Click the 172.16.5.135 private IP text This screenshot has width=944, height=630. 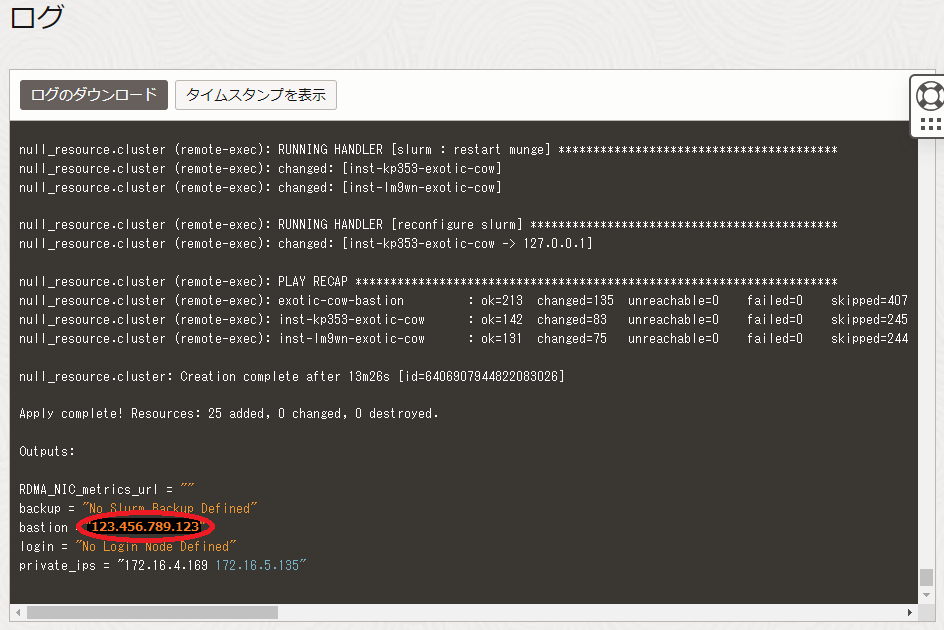257,566
